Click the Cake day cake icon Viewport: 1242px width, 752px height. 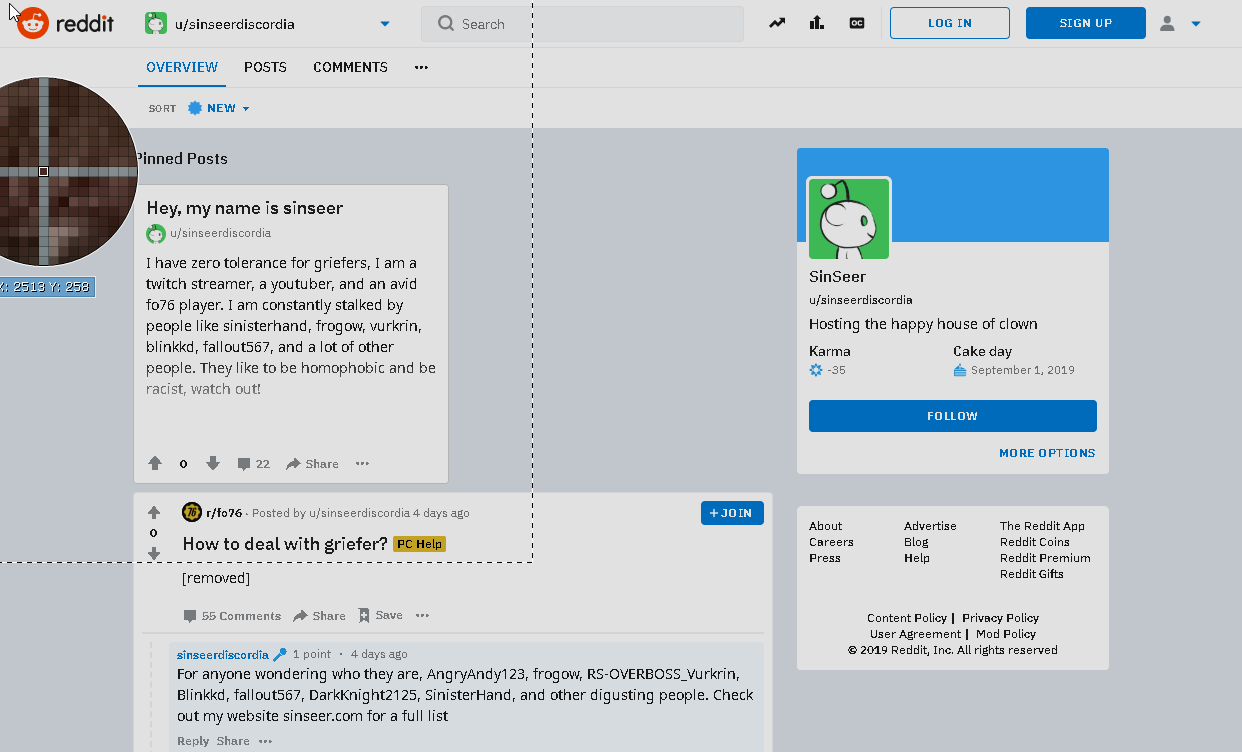(x=960, y=370)
